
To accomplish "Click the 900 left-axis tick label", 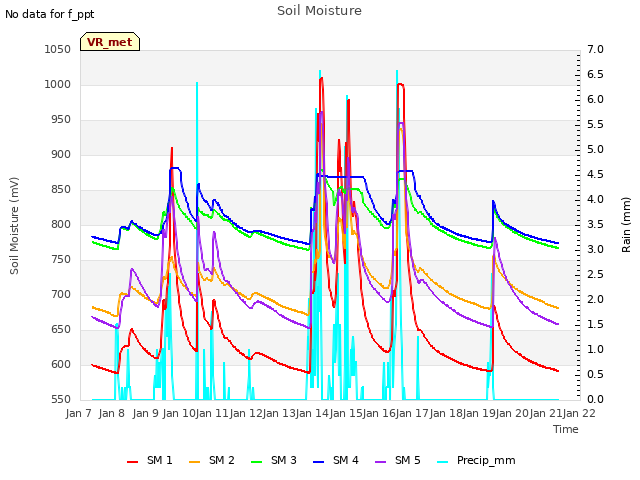I will [61, 155].
